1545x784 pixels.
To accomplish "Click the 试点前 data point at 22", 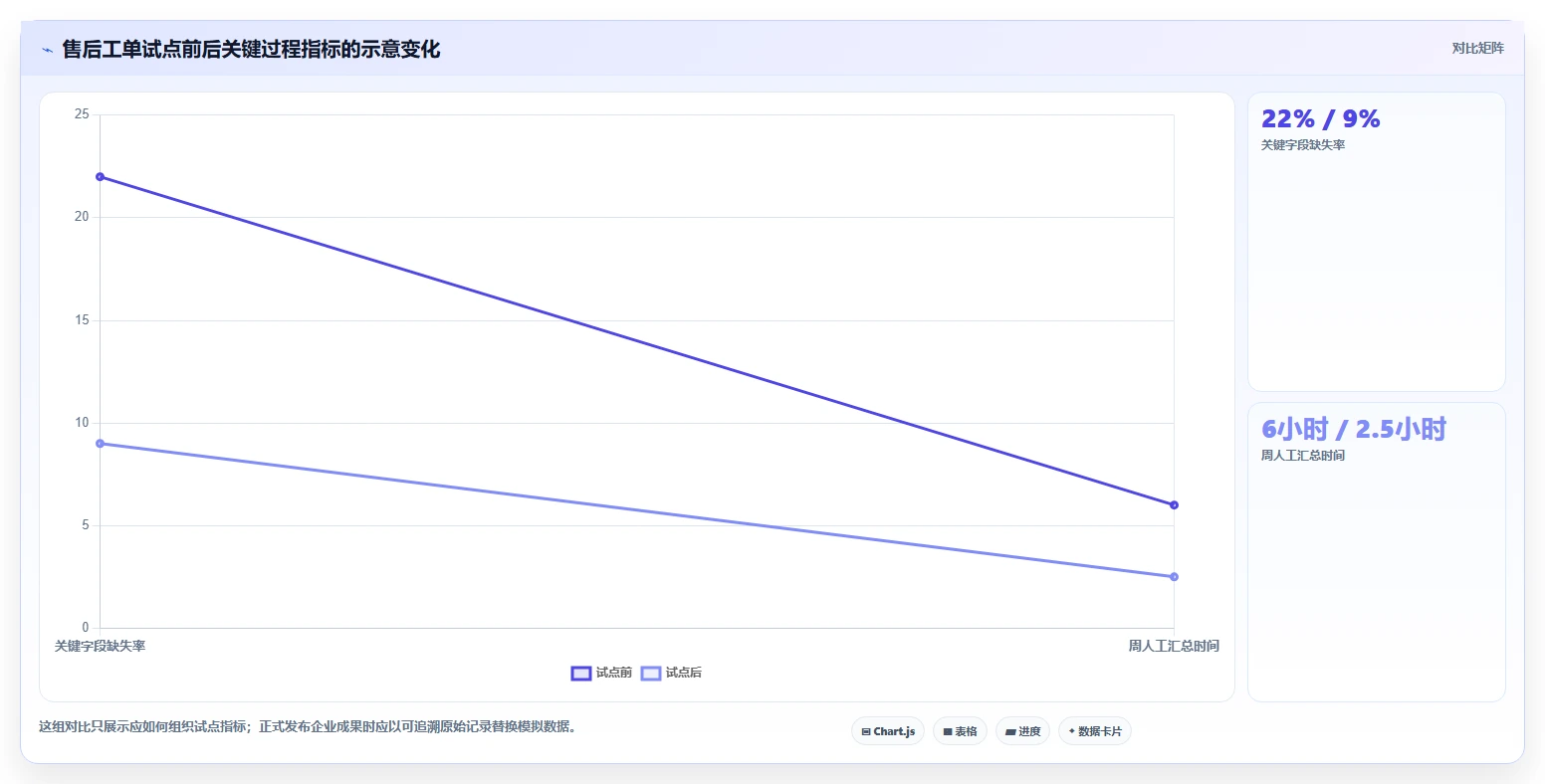I will 100,177.
